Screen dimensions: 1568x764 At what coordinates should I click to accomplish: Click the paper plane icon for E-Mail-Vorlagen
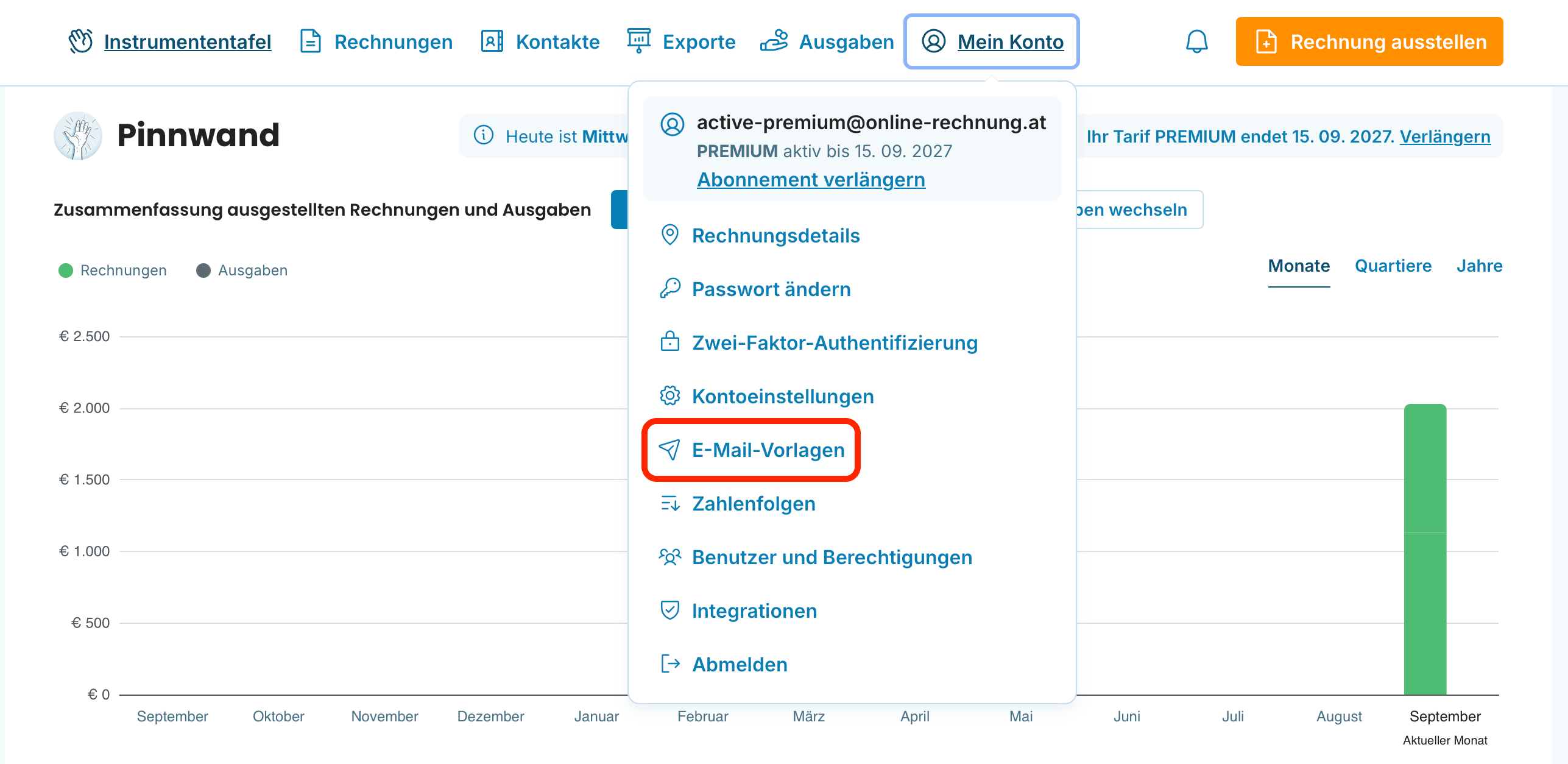point(670,450)
